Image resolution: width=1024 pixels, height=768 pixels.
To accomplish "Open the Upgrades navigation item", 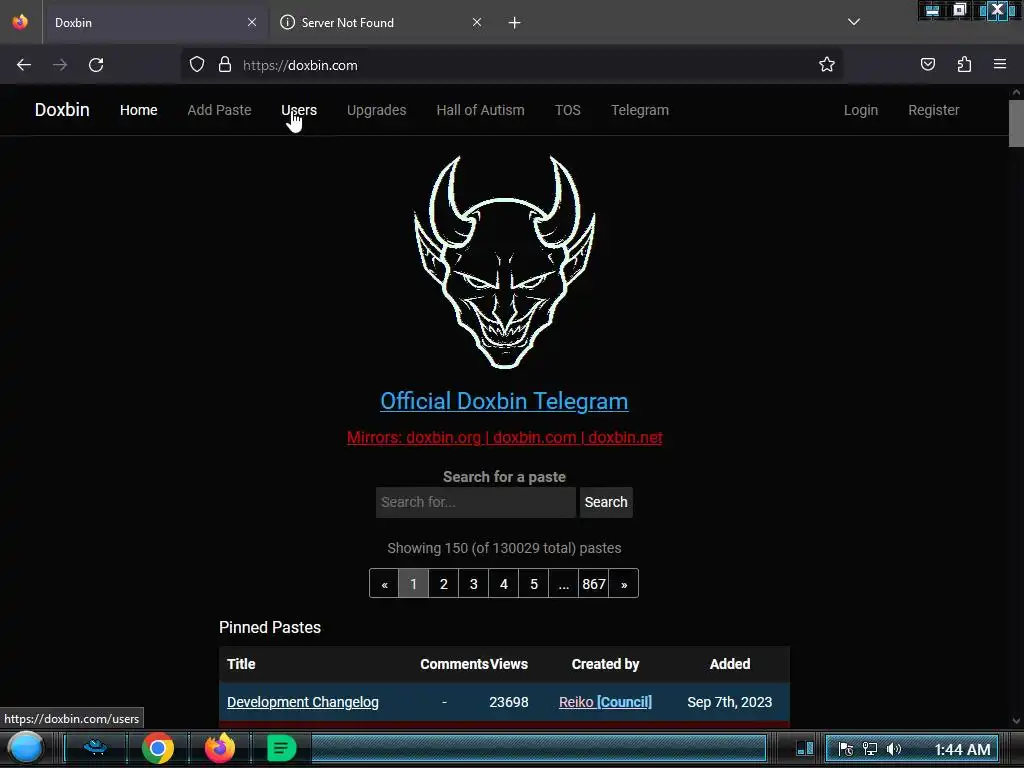I will point(376,110).
